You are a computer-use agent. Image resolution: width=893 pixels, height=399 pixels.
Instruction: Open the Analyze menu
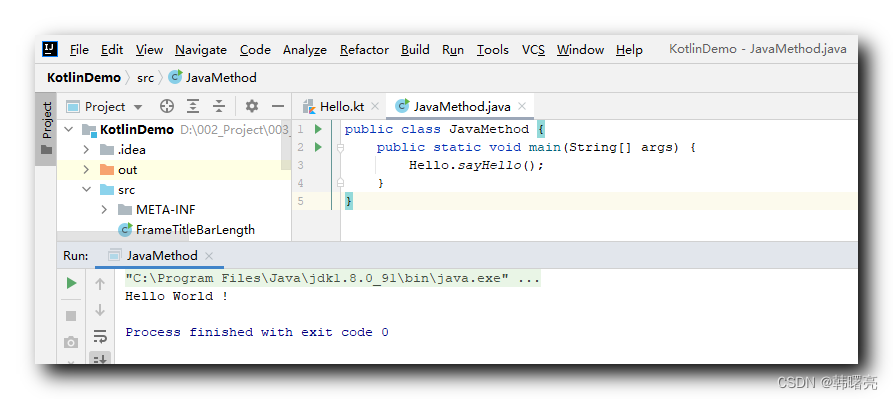305,50
